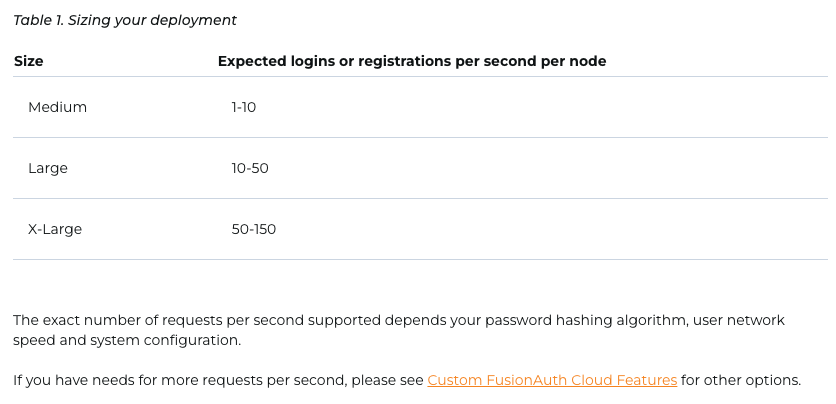The width and height of the screenshot is (836, 404).
Task: Click the text 'for other options.'
Action: click(741, 381)
